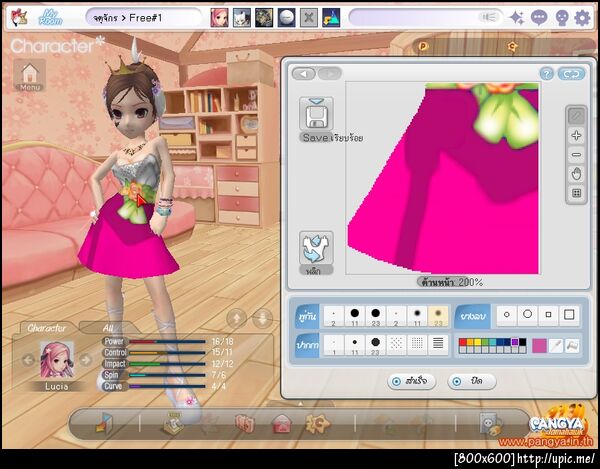Click the sparkle stars icon

pos(517,18)
